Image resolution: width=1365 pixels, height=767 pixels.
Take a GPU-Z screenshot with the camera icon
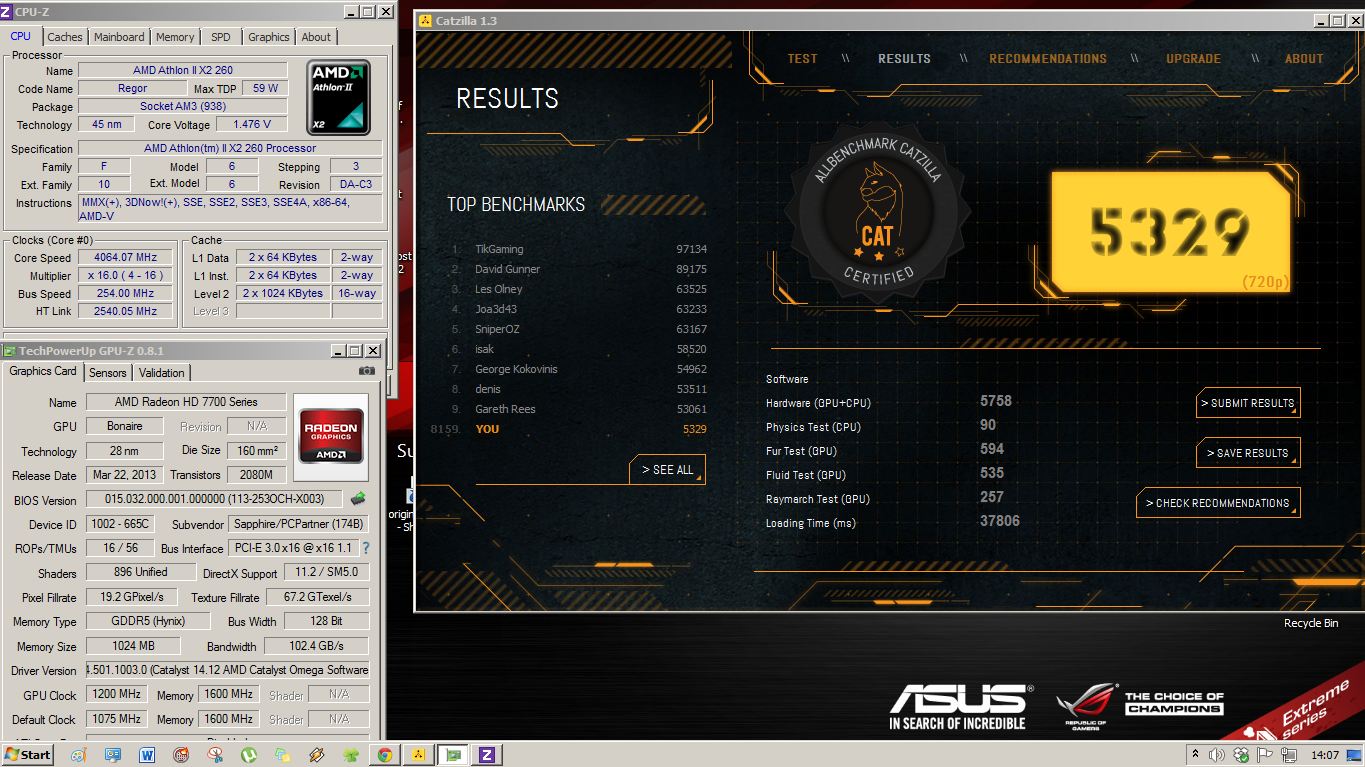tap(367, 370)
